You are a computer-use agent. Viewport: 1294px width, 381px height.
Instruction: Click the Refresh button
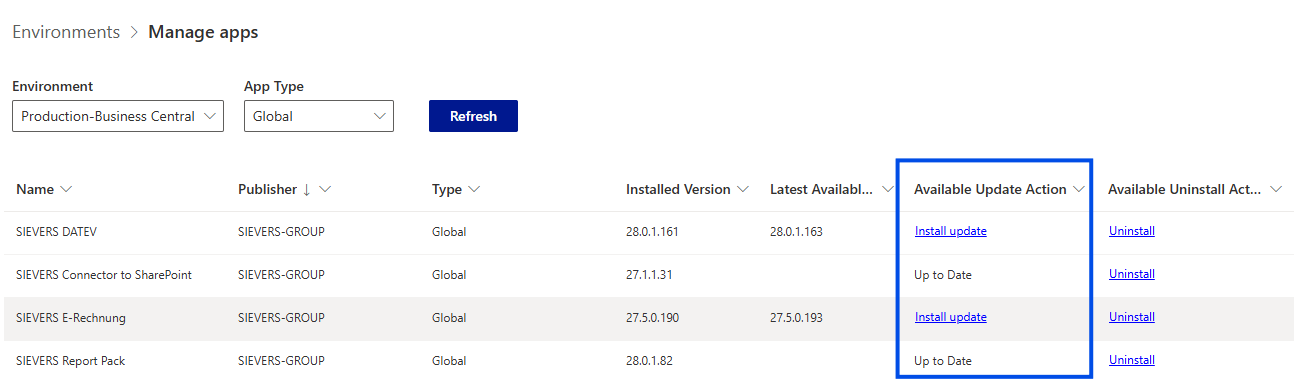pyautogui.click(x=473, y=116)
